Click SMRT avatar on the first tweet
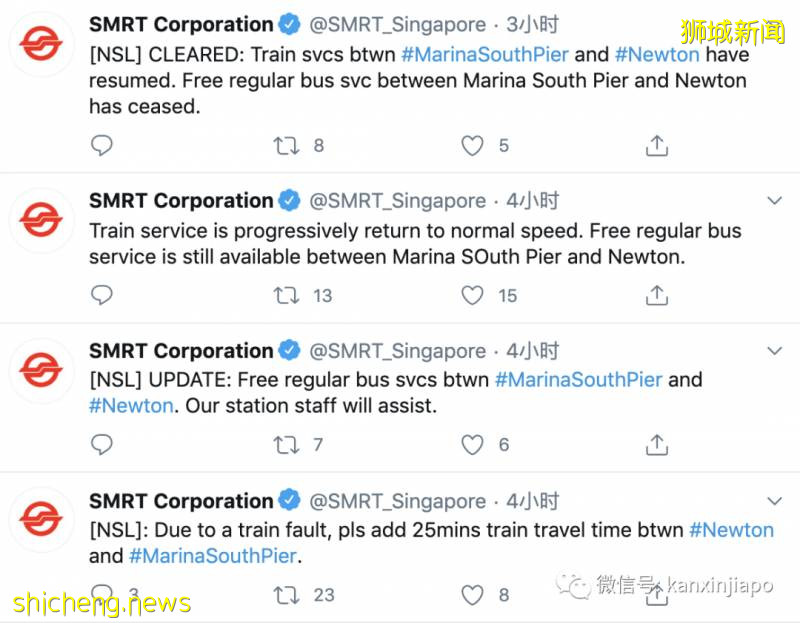Viewport: 800px width, 623px height. (42, 44)
